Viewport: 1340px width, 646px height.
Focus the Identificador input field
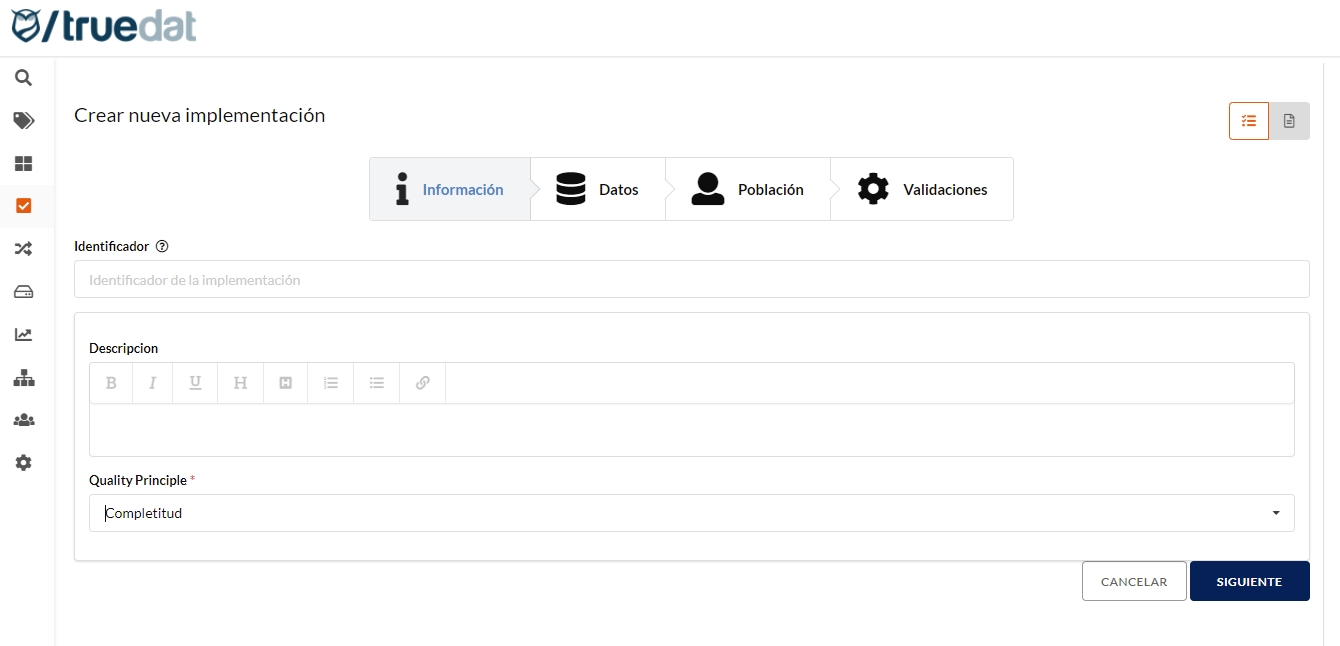[691, 280]
